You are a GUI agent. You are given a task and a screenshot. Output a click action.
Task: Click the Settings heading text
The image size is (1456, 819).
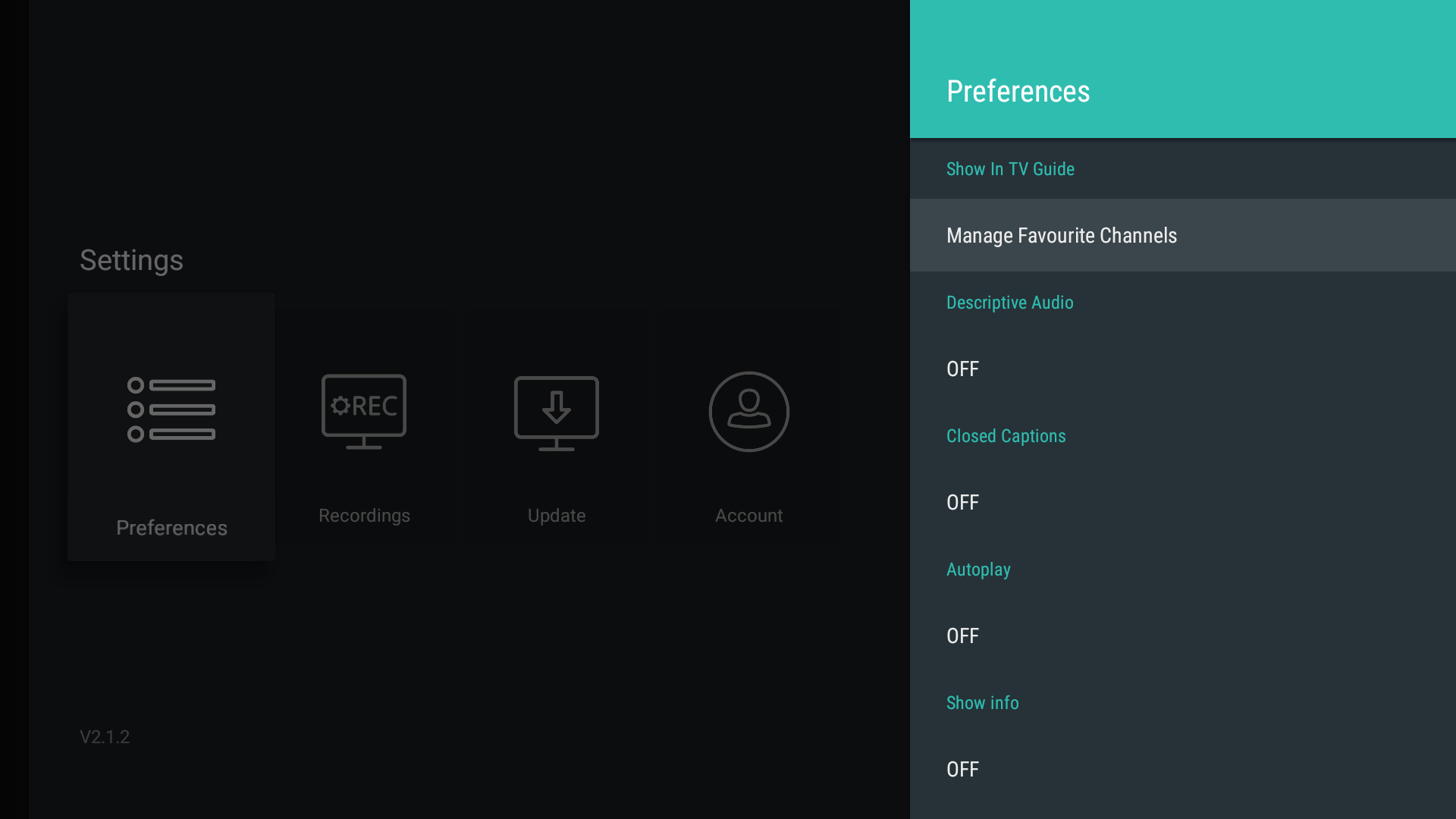coord(131,260)
